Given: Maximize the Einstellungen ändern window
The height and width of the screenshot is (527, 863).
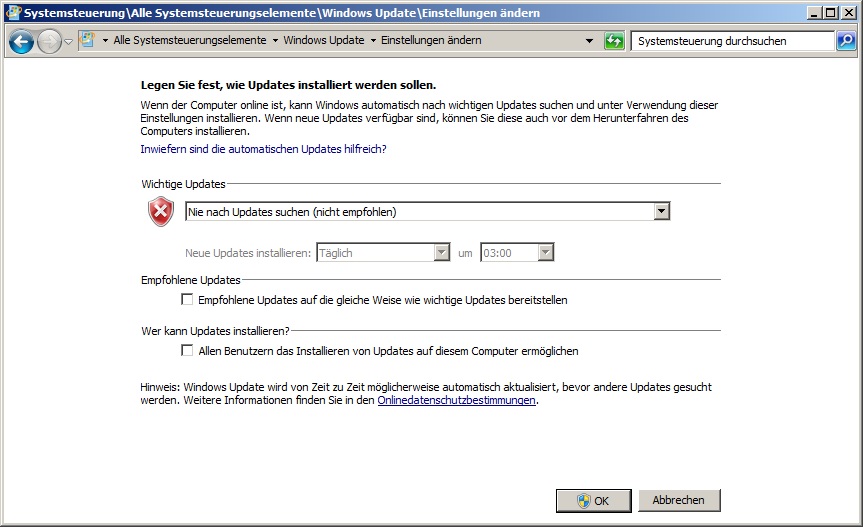Looking at the screenshot, I should (831, 13).
